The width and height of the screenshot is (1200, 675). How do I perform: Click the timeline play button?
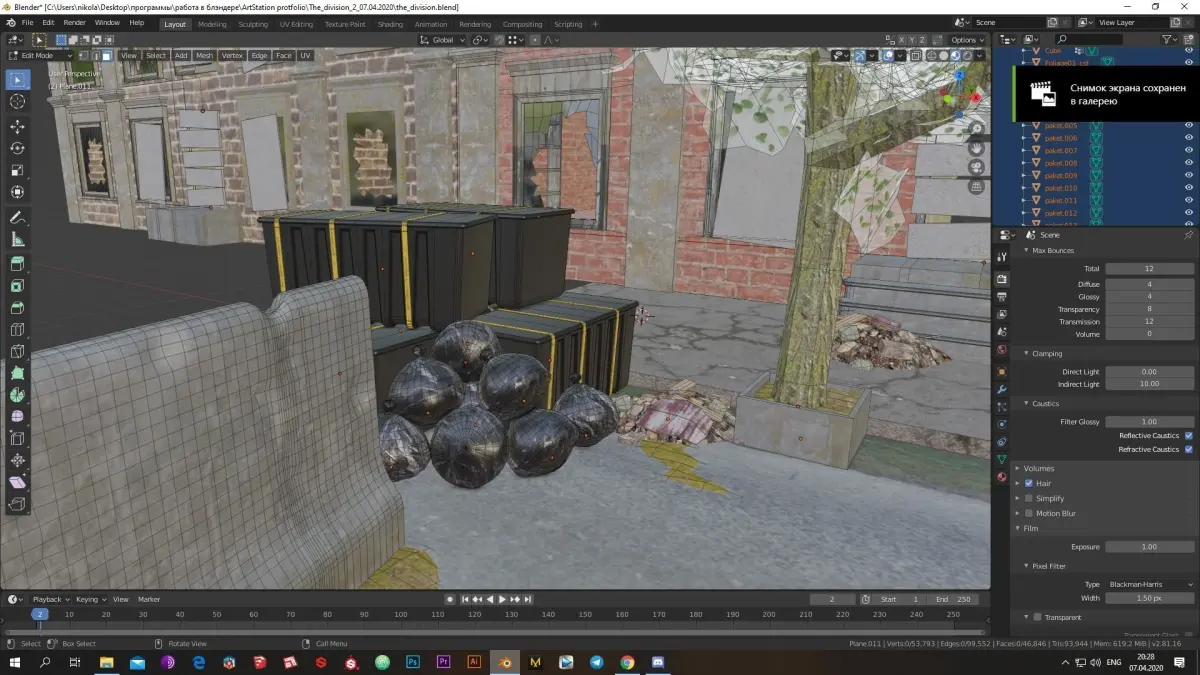502,599
